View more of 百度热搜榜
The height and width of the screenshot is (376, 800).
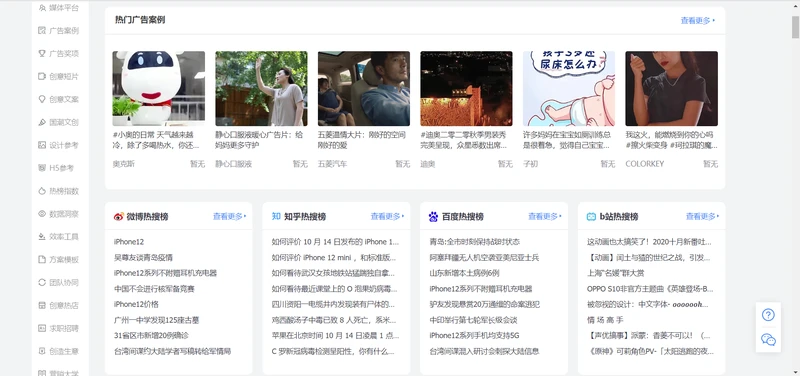click(x=545, y=216)
